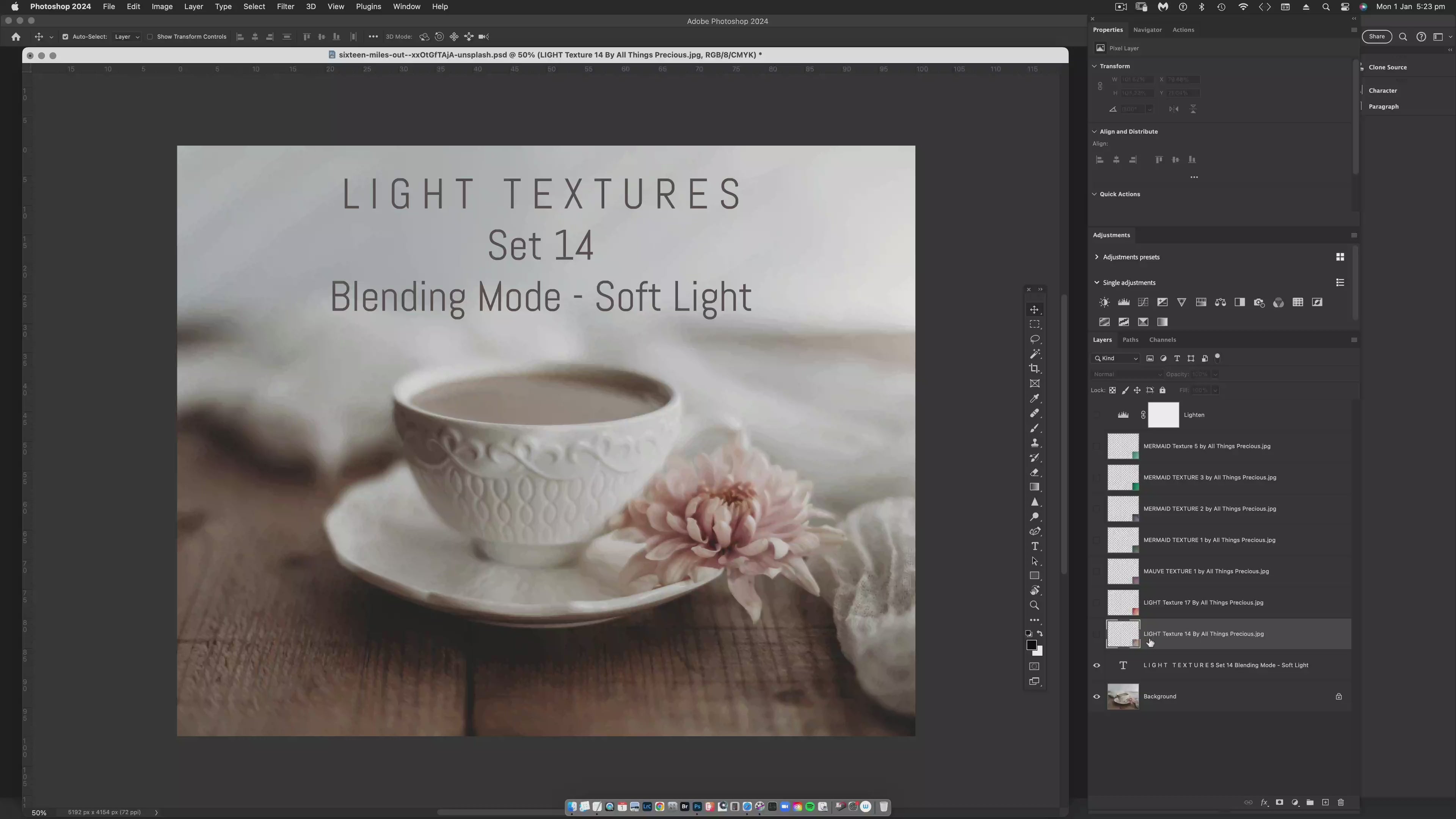Image resolution: width=1456 pixels, height=819 pixels.
Task: Open the Filter menu
Action: (x=285, y=7)
